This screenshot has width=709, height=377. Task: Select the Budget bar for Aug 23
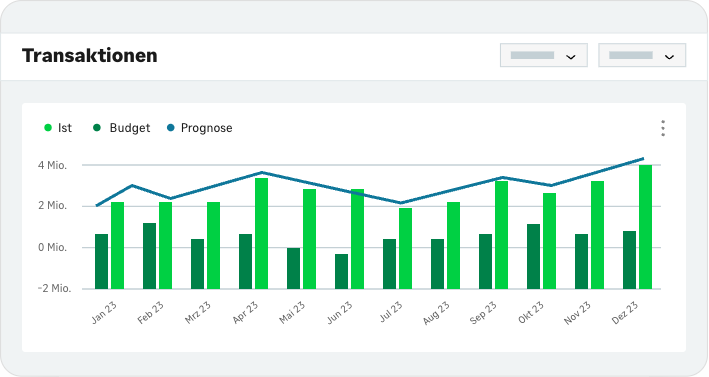(x=437, y=264)
